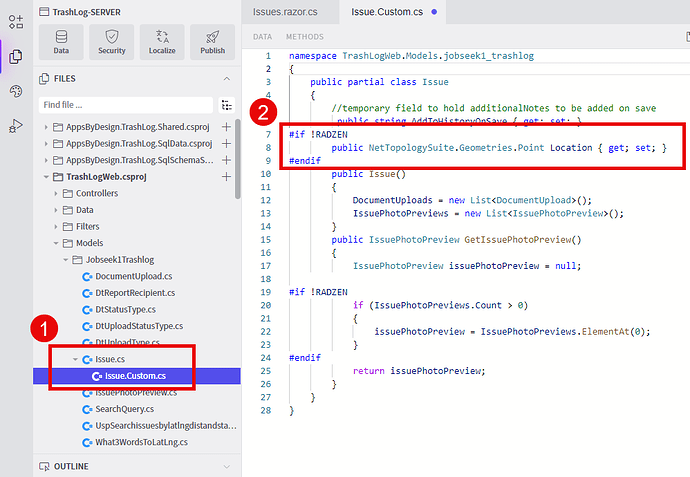This screenshot has height=477, width=690.
Task: Select the theme palette sidebar icon
Action: click(x=15, y=91)
